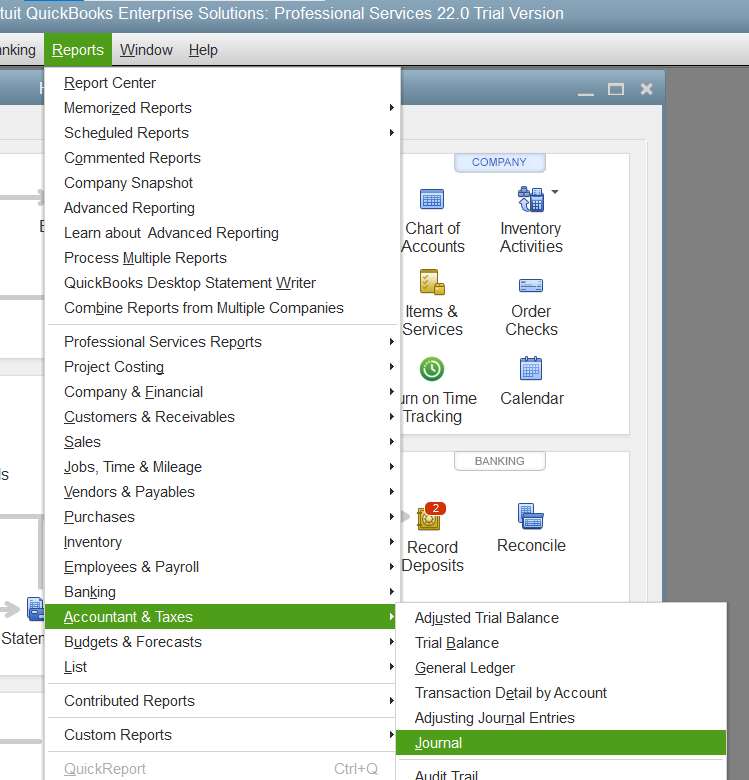Open the Reconcile icon
Viewport: 749px width, 780px height.
coord(531,517)
